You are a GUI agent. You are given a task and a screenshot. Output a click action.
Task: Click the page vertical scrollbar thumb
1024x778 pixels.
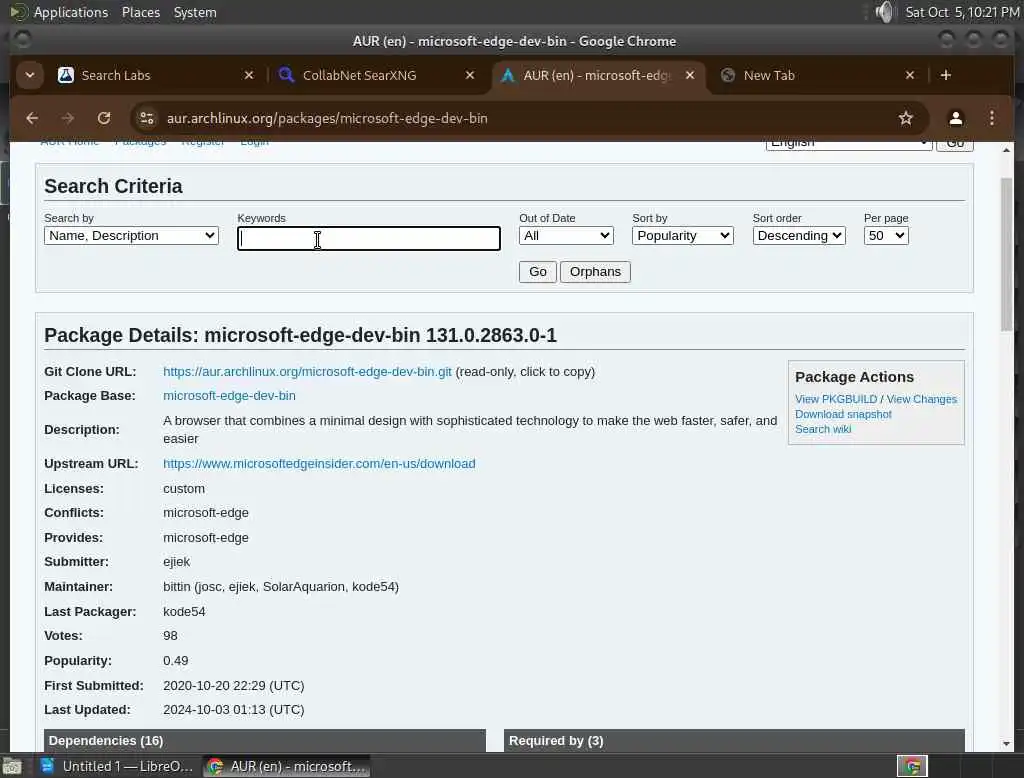[x=1006, y=255]
